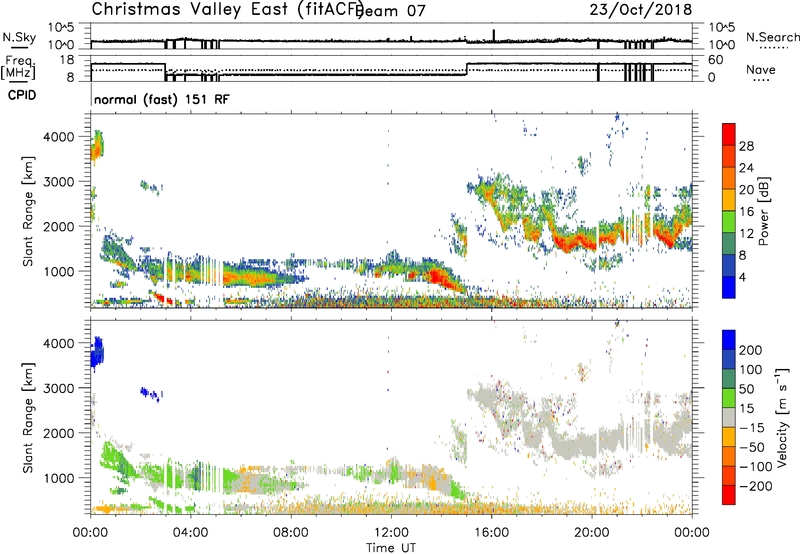Screen dimensions: 800x554
Task: Click the 'Power [dB]' colorbar label
Action: pos(764,211)
